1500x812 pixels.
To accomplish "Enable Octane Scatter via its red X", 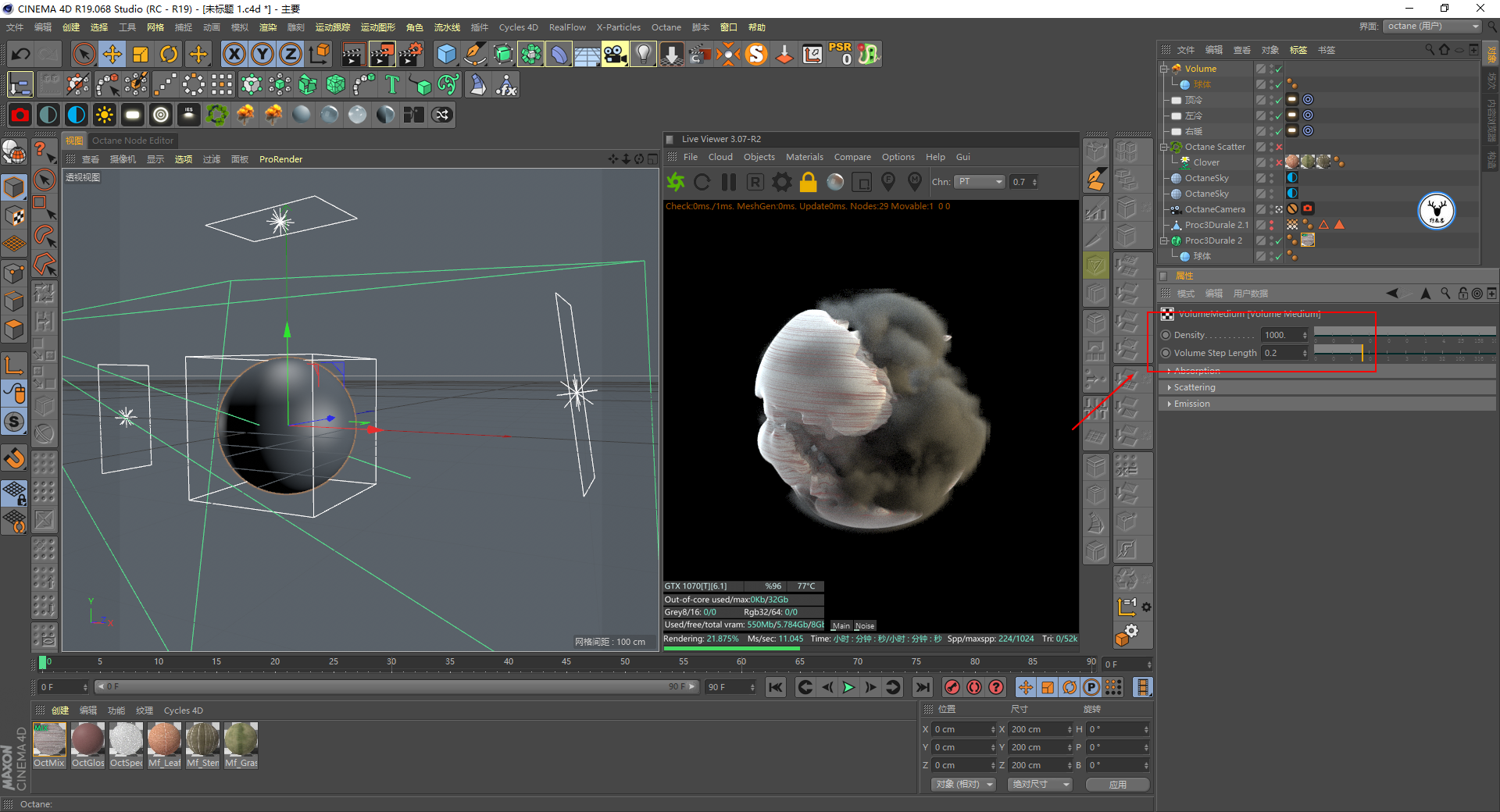I will (x=1279, y=147).
